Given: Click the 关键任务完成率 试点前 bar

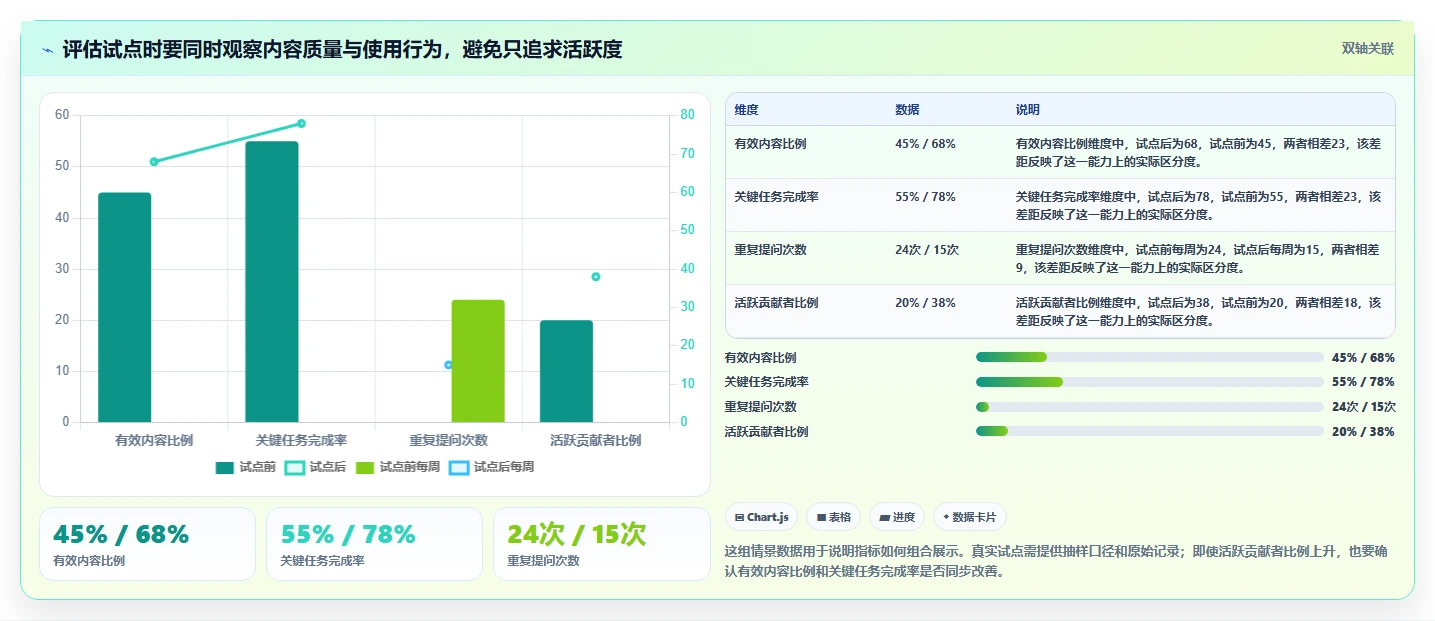Looking at the screenshot, I should [x=272, y=282].
